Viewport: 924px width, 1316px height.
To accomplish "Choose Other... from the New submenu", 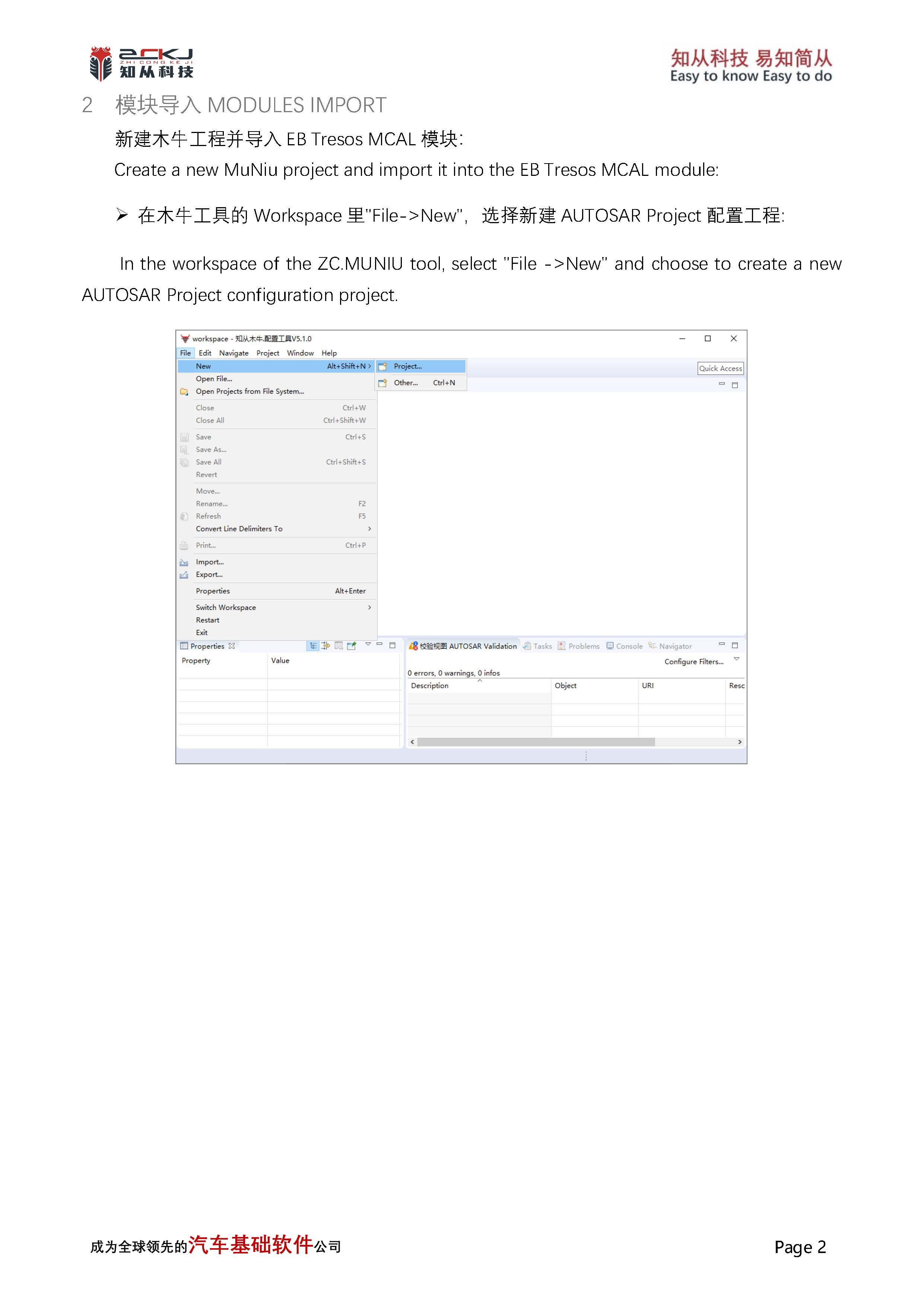I will (421, 383).
